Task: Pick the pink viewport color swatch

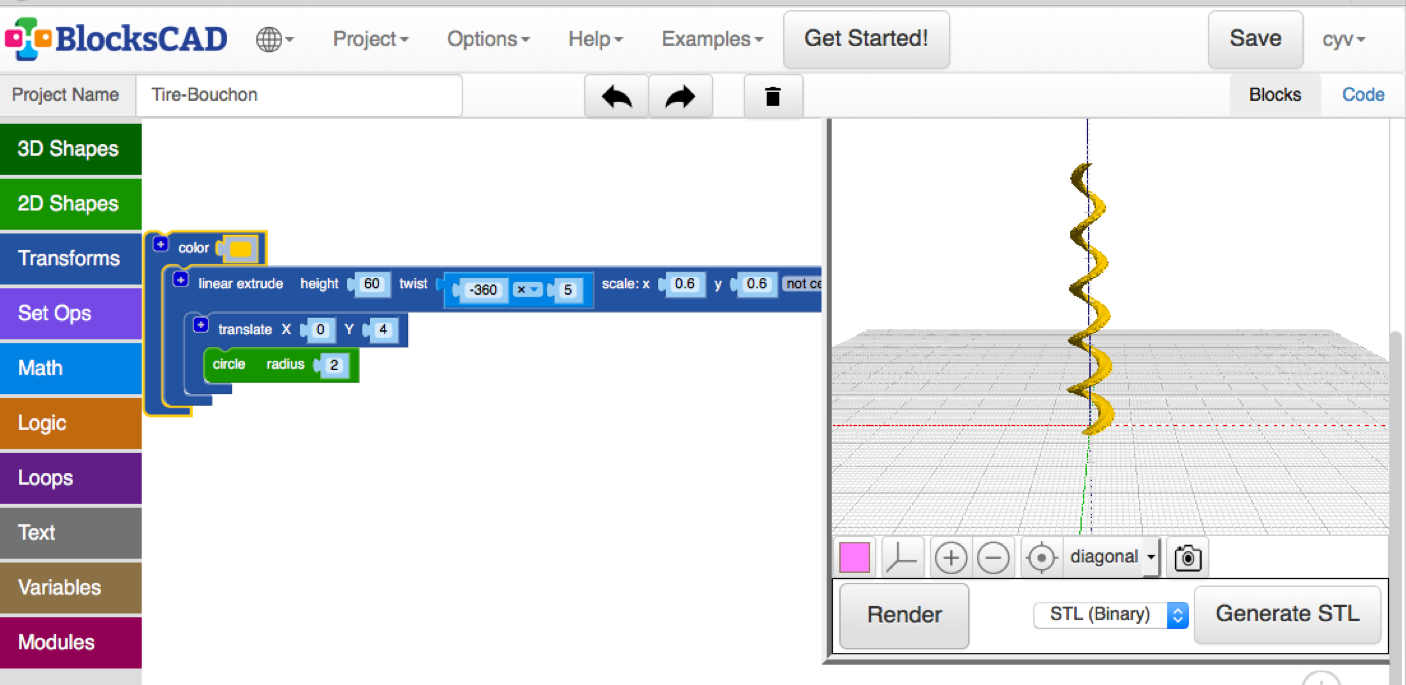Action: tap(854, 557)
